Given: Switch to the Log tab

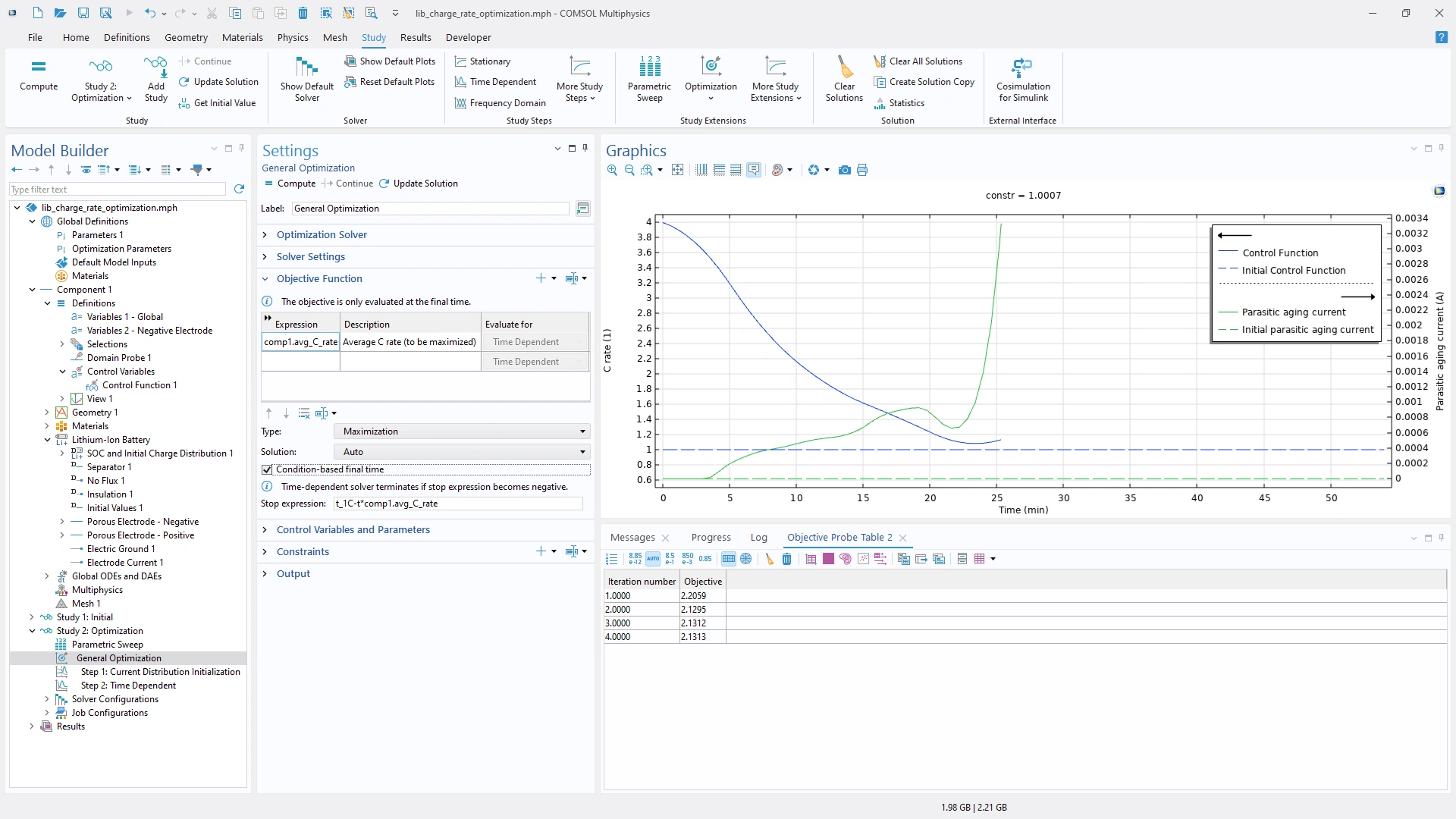Looking at the screenshot, I should (x=758, y=538).
